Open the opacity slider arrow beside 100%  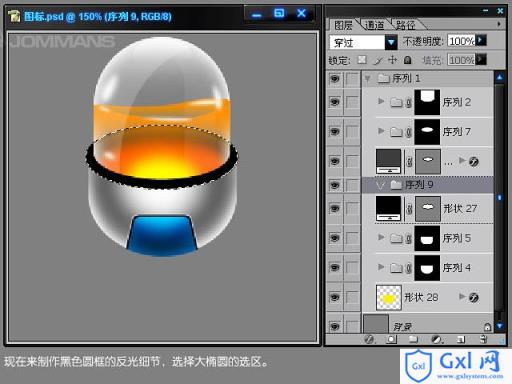tap(481, 40)
